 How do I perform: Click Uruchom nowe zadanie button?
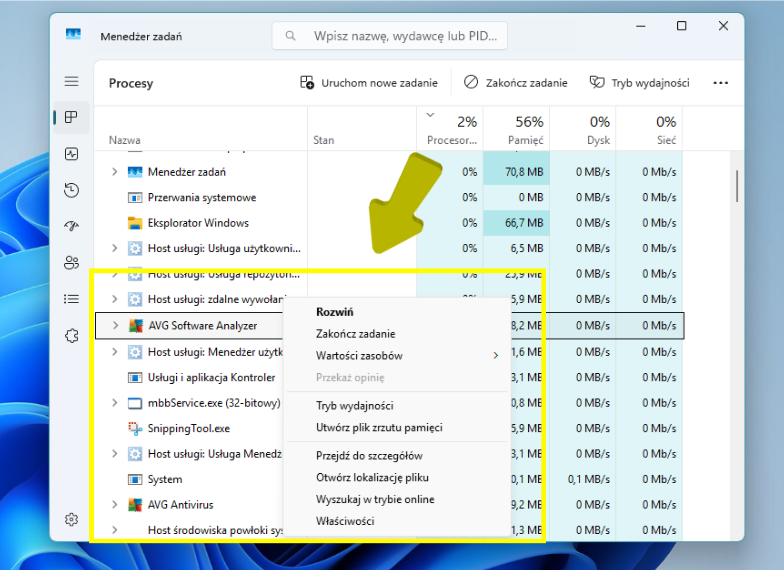370,83
